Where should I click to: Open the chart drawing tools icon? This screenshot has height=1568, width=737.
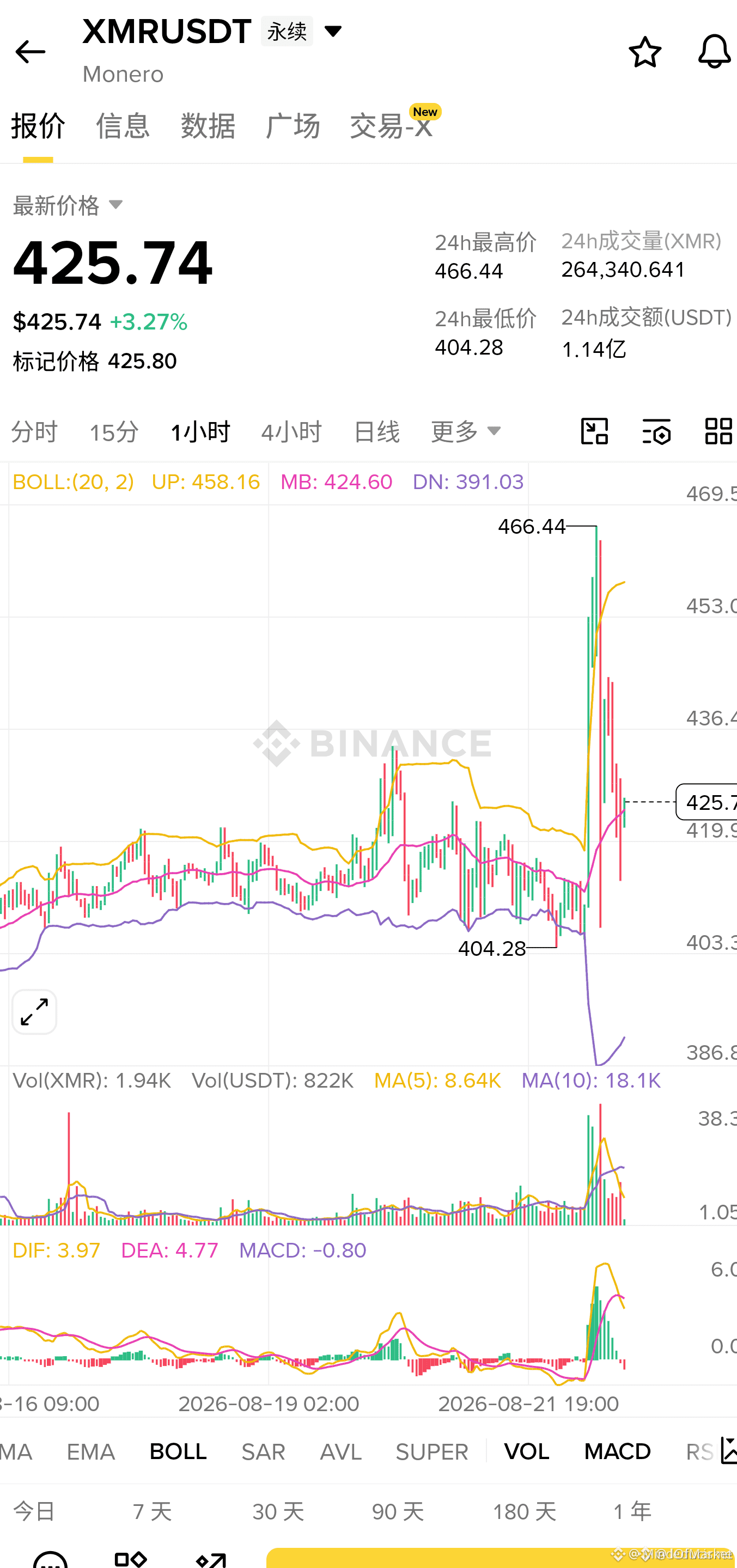pos(594,431)
